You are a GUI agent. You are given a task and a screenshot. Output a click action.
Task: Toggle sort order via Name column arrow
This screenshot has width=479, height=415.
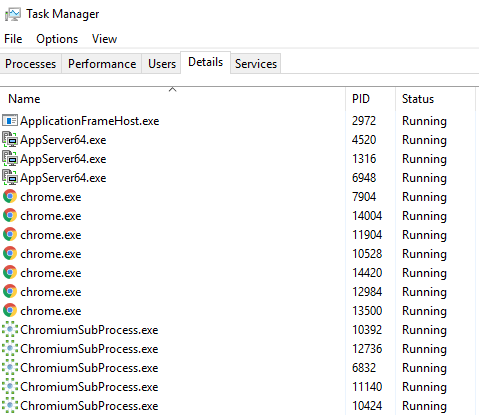coord(172,89)
